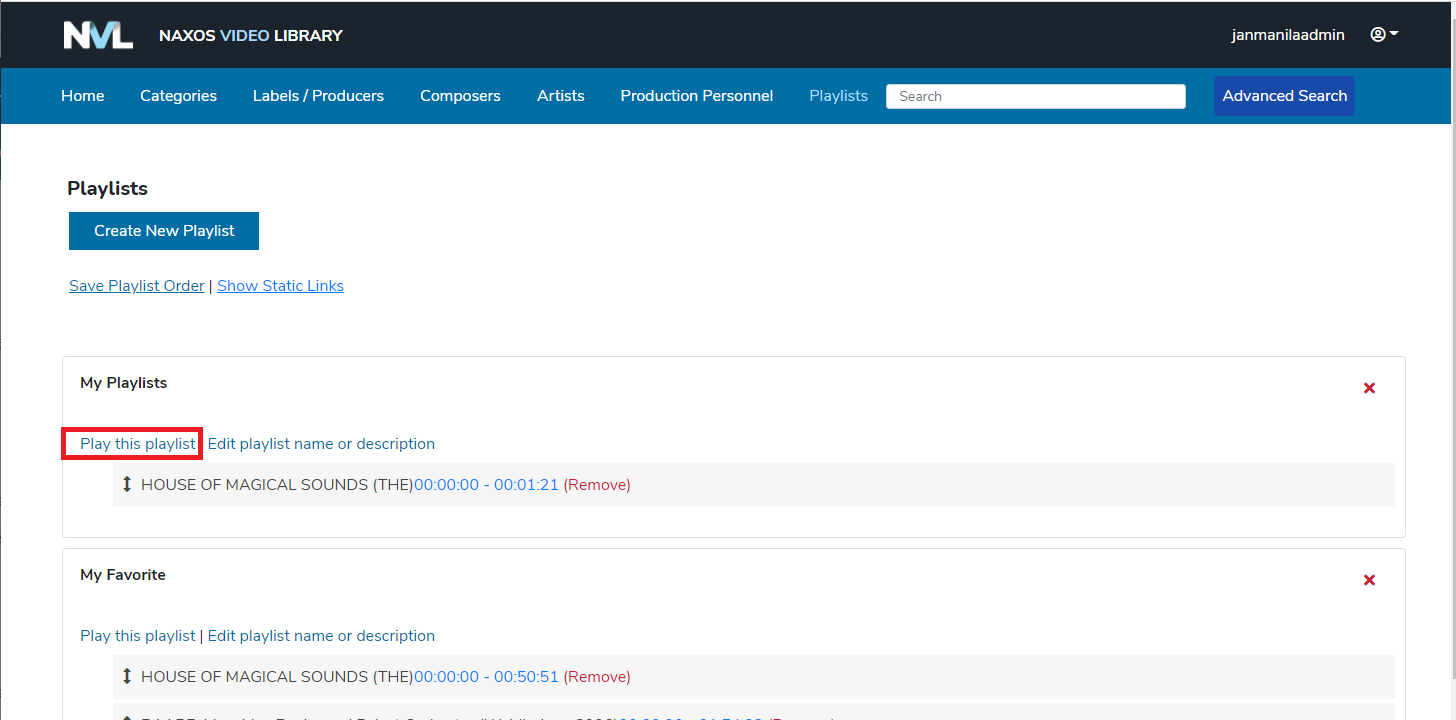
Task: Navigate to Composers page
Action: 460,96
